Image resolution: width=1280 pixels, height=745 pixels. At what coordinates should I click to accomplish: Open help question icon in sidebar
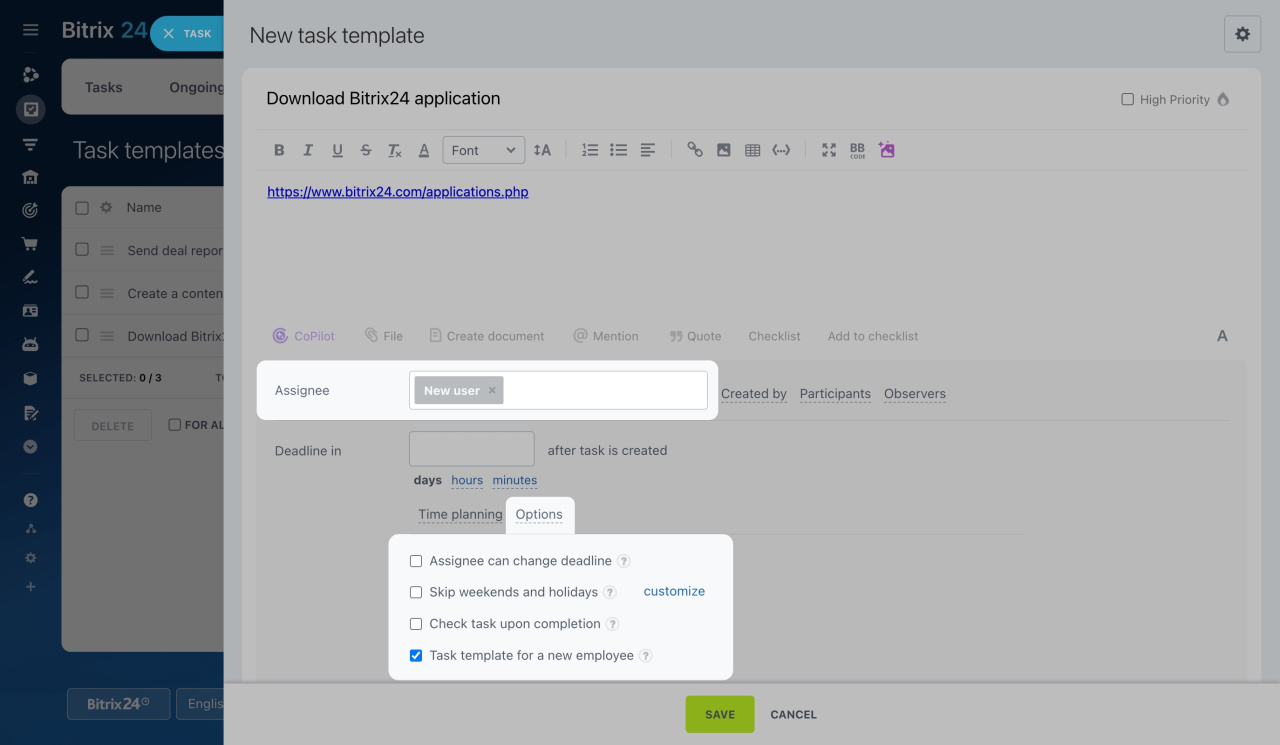tap(31, 500)
